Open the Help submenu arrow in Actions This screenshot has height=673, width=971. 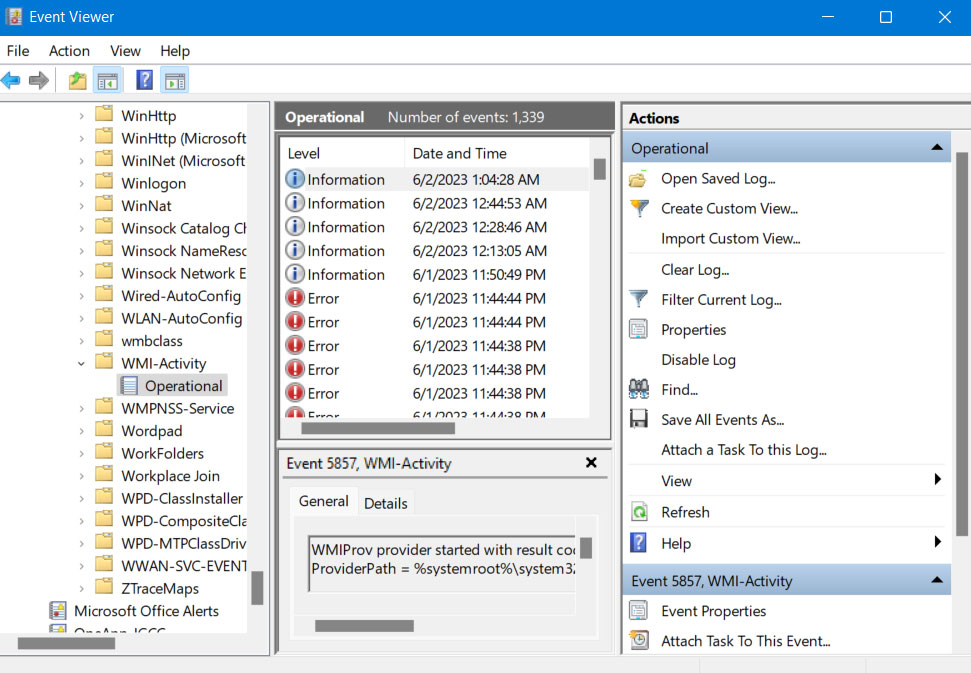(938, 542)
